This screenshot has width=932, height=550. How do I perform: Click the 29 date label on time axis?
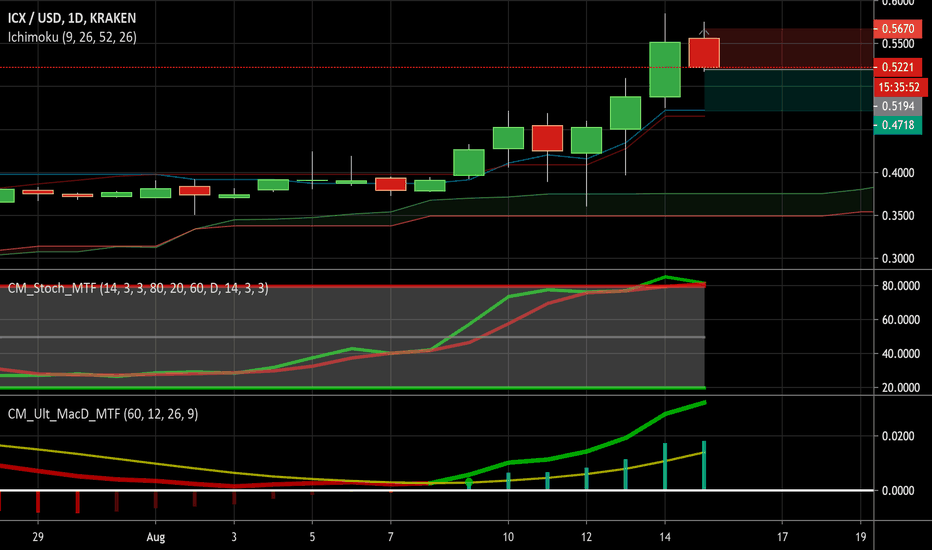38,537
